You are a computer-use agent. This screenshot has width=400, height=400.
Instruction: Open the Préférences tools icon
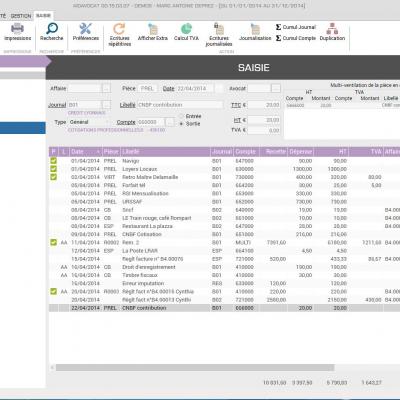85,29
